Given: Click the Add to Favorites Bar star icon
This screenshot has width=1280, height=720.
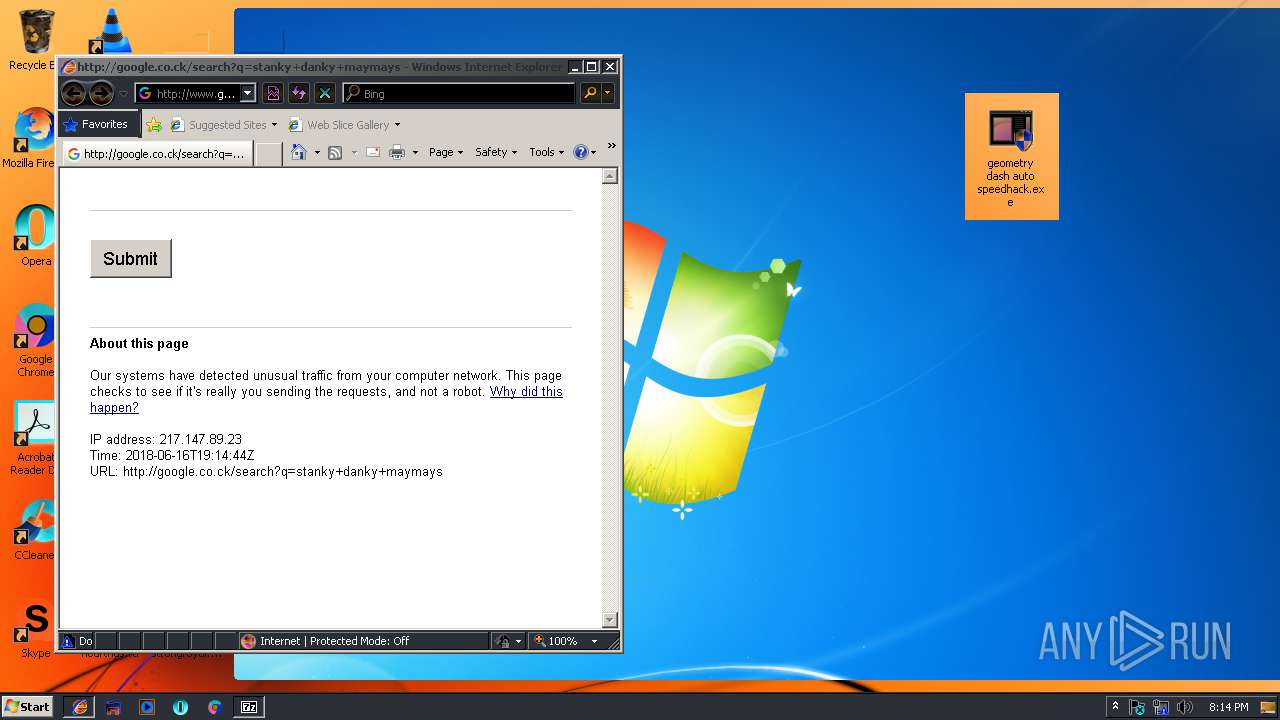Looking at the screenshot, I should [x=154, y=125].
